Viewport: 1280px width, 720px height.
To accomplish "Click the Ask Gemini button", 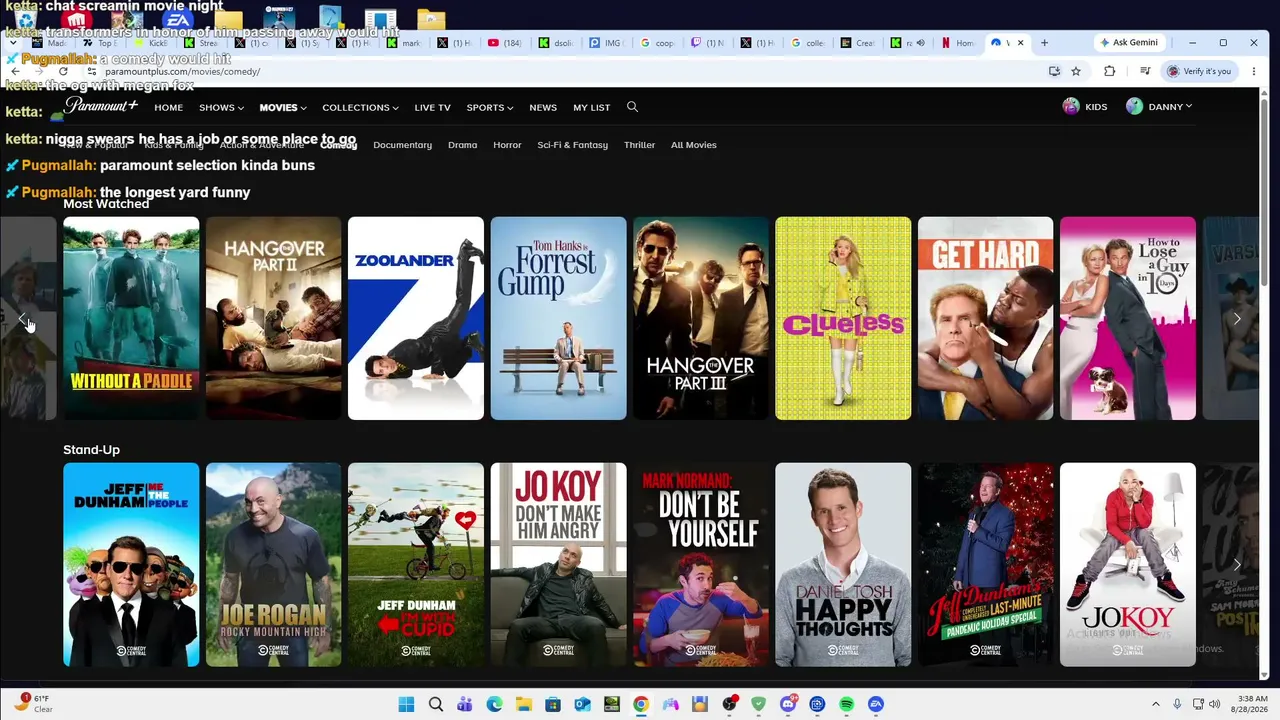I will coord(1129,43).
